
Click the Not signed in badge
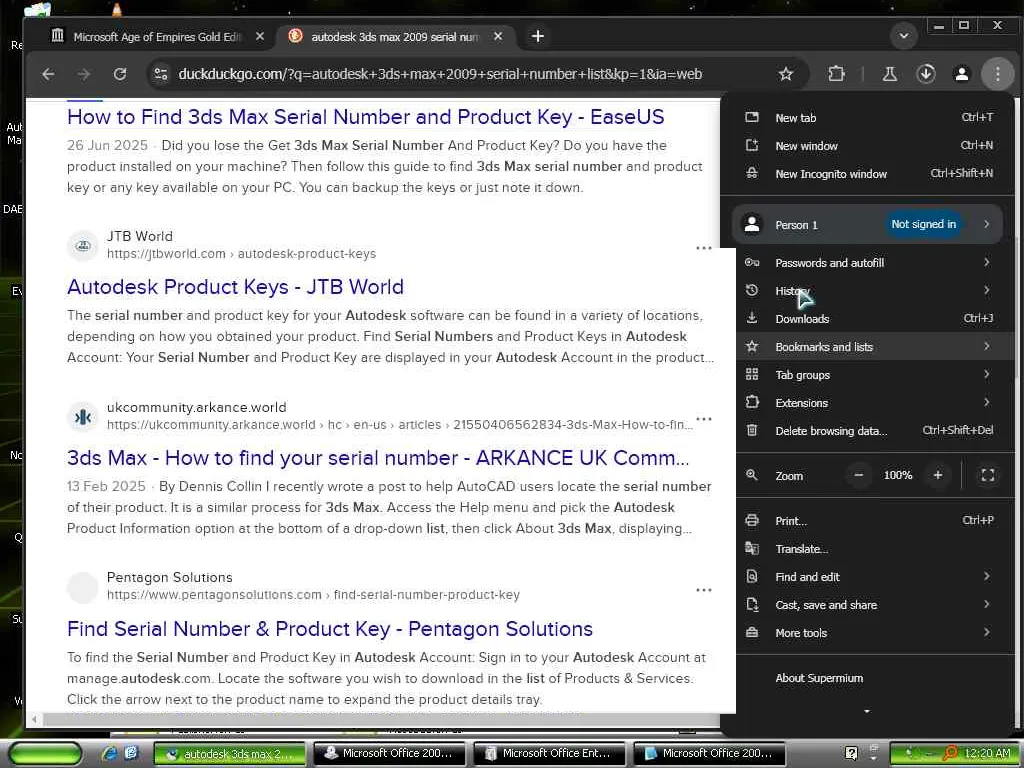[923, 225]
